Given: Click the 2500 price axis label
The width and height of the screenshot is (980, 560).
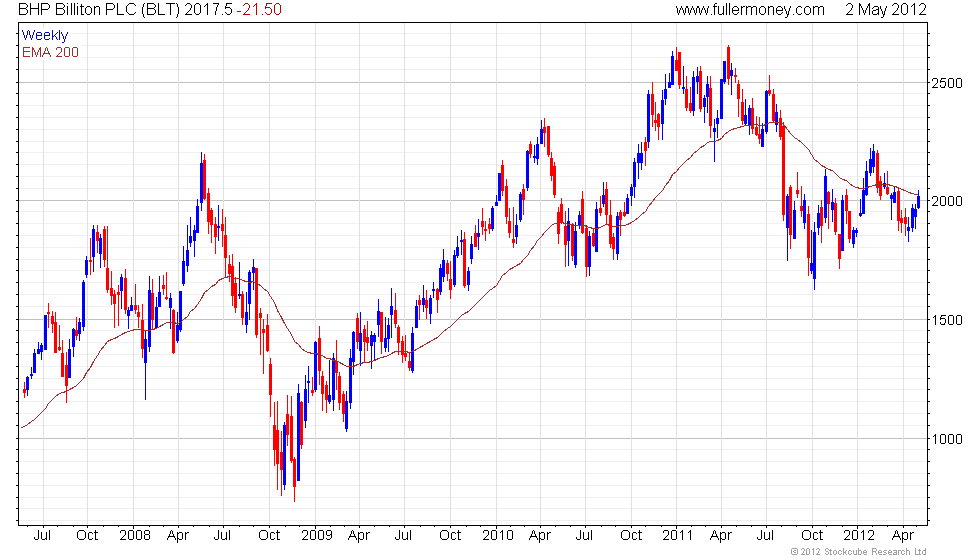Looking at the screenshot, I should point(947,83).
